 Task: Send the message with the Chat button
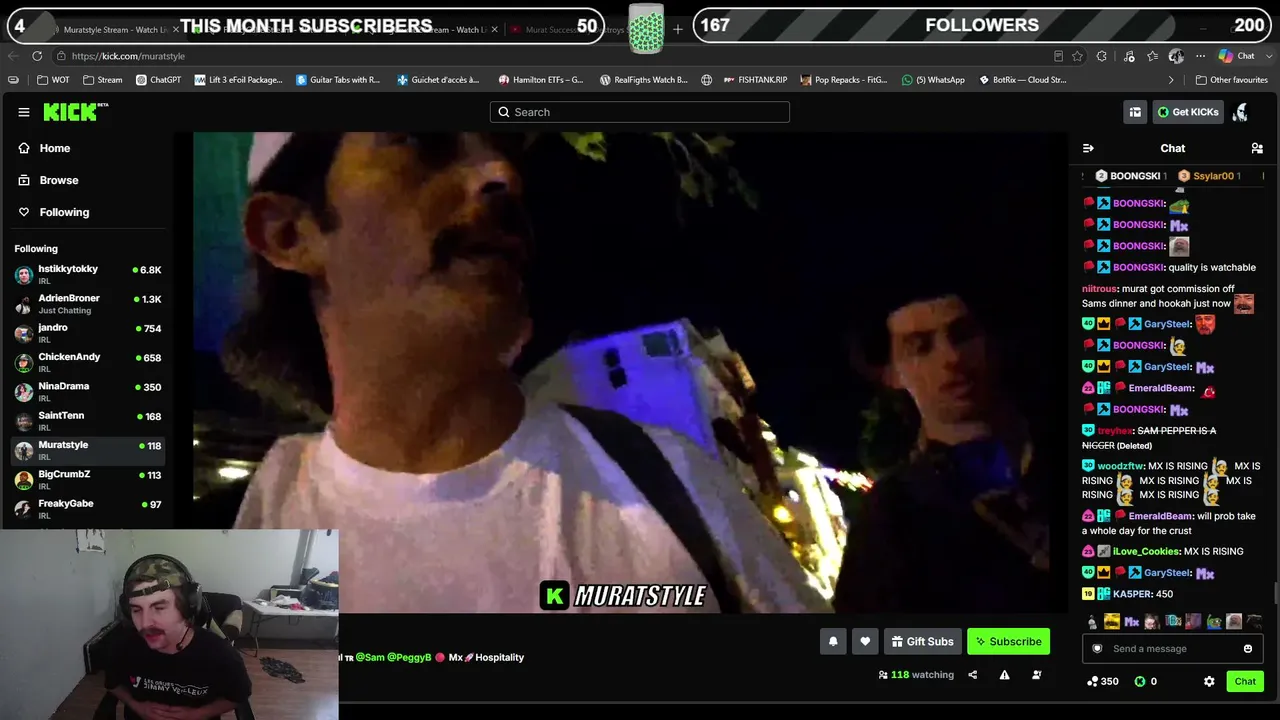point(1245,681)
